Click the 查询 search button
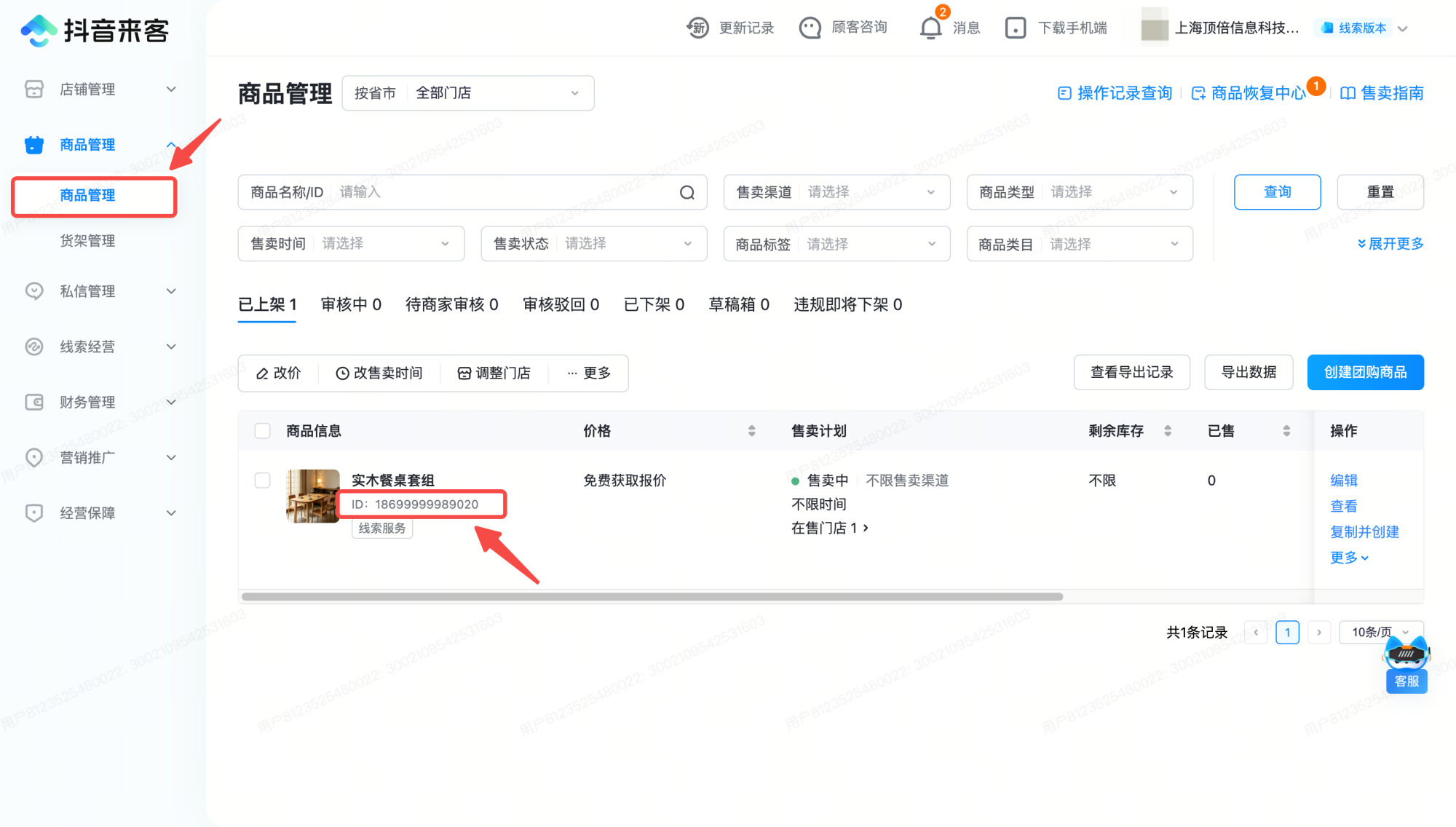This screenshot has width=1456, height=827. pos(1277,192)
